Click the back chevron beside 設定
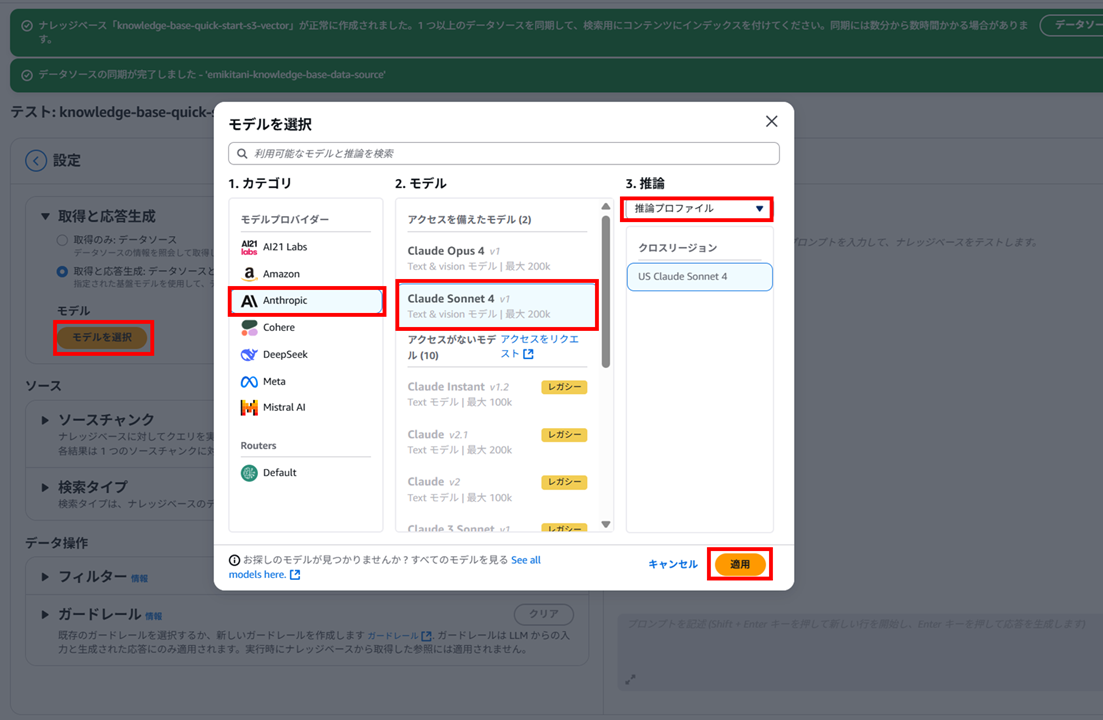Screen dimensions: 1103x720 coord(36,160)
